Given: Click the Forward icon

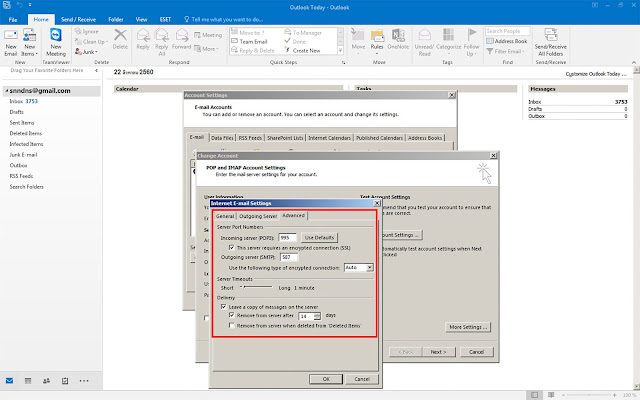Looking at the screenshot, I should point(182,35).
